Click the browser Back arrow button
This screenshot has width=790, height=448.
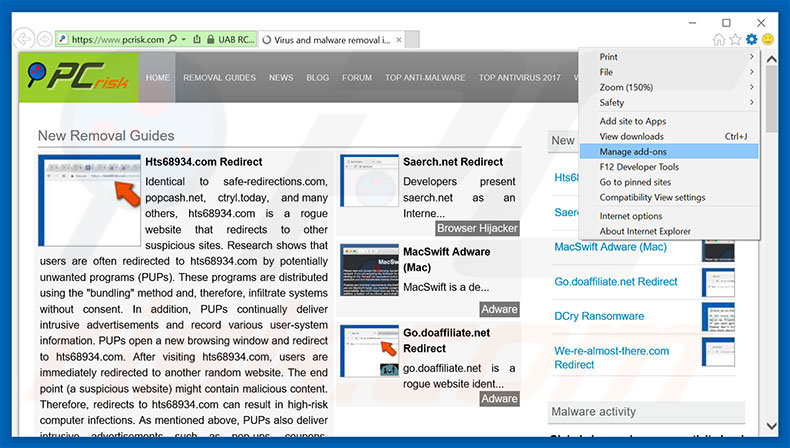pos(22,39)
